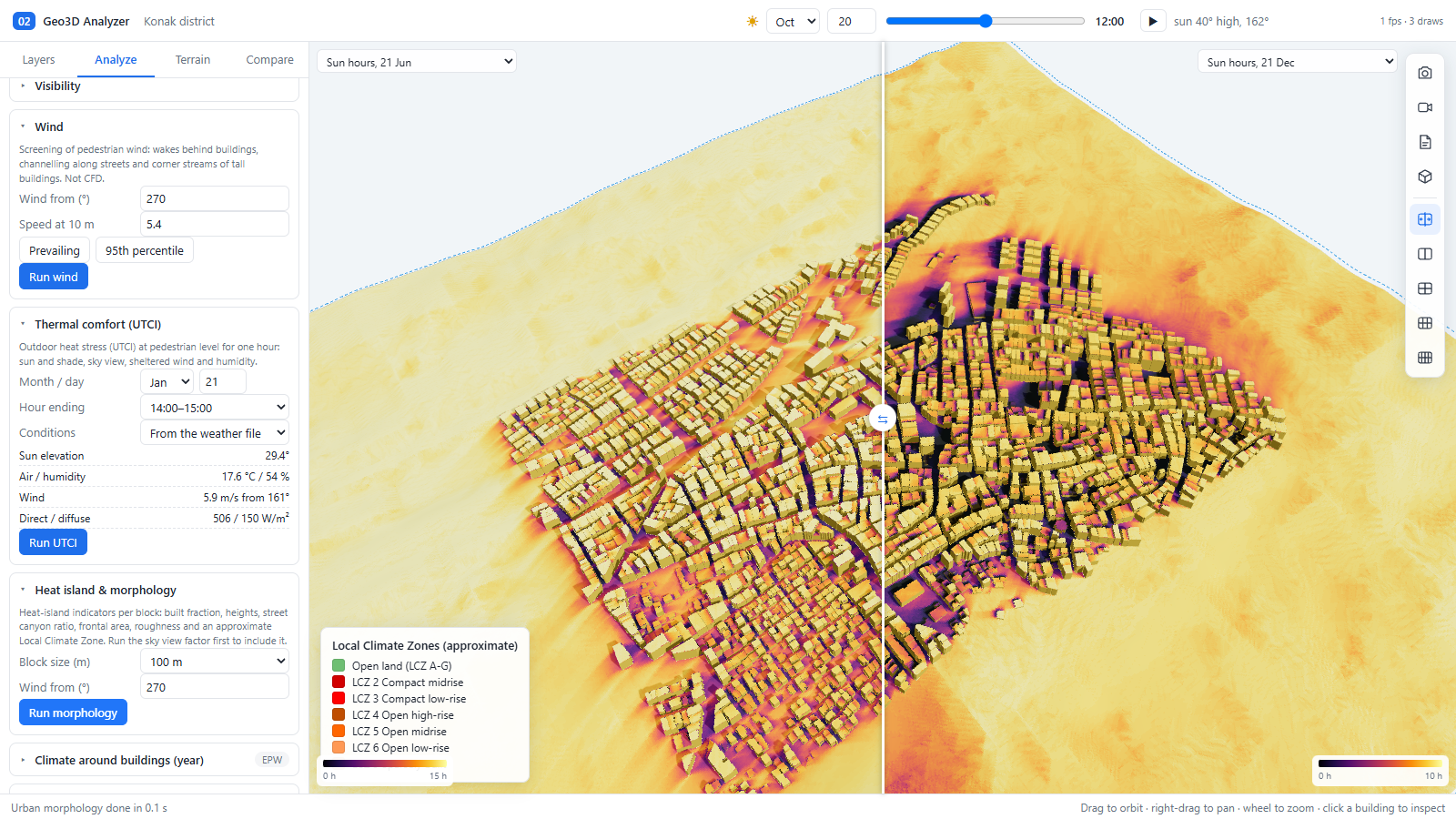Click the 02 app logo badge
Image resolution: width=1456 pixels, height=819 pixels.
click(24, 21)
